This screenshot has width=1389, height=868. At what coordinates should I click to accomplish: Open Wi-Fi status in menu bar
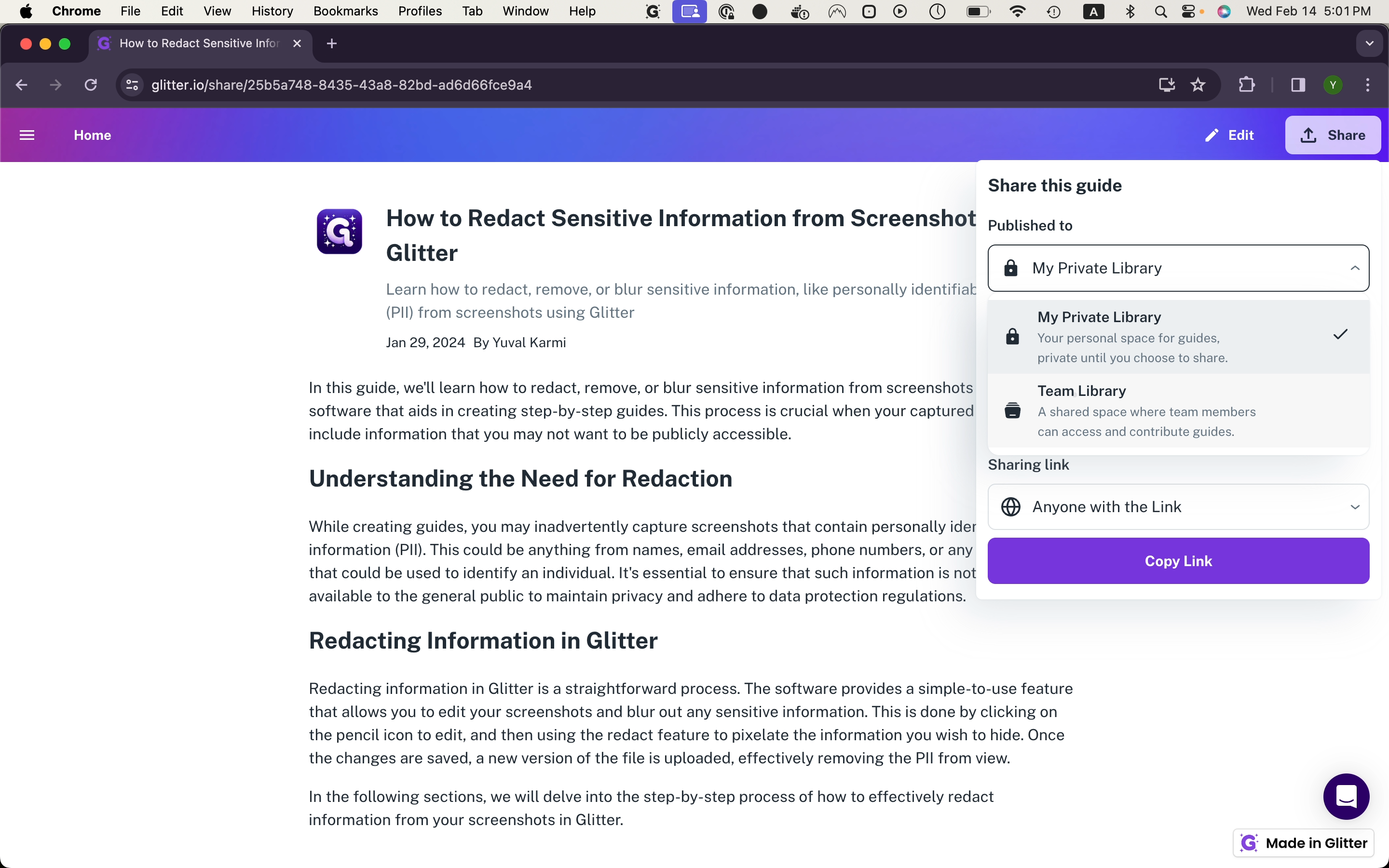pyautogui.click(x=1017, y=11)
